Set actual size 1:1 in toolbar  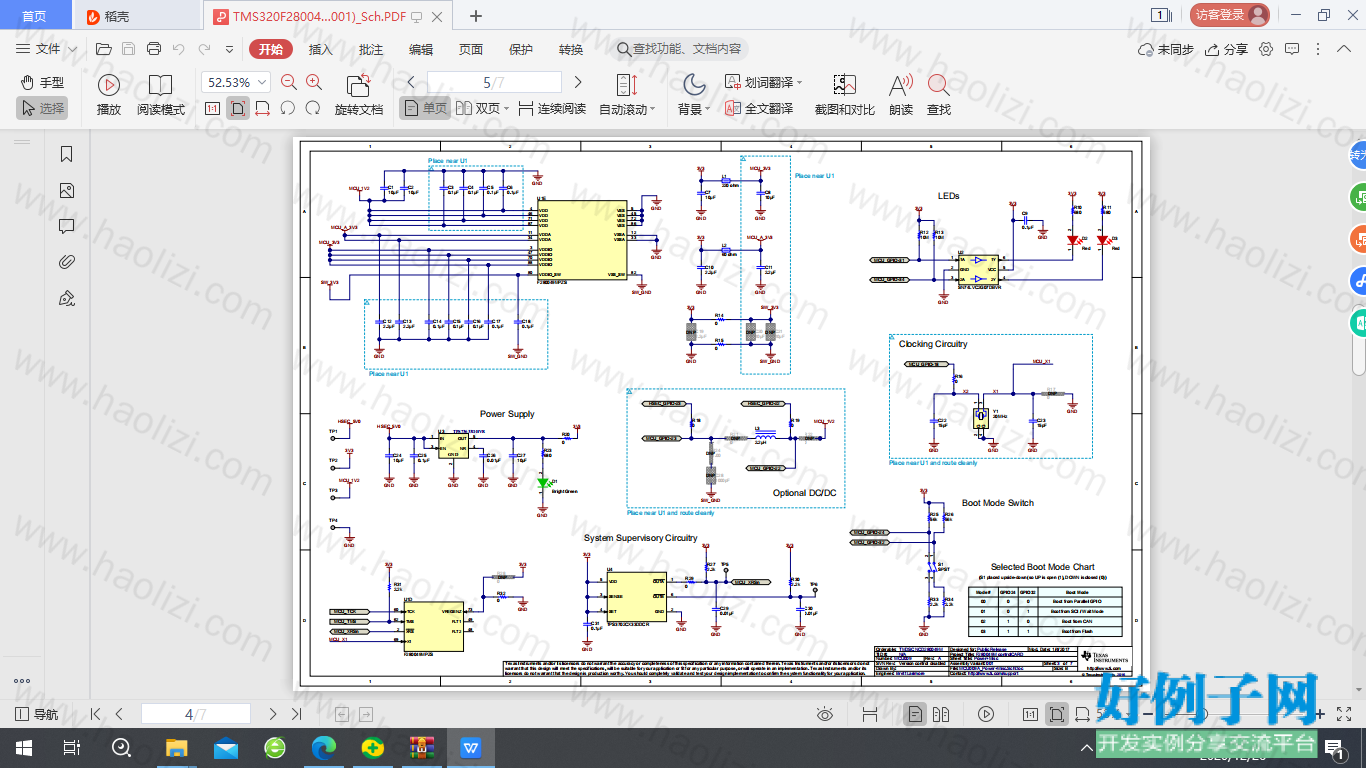[212, 108]
